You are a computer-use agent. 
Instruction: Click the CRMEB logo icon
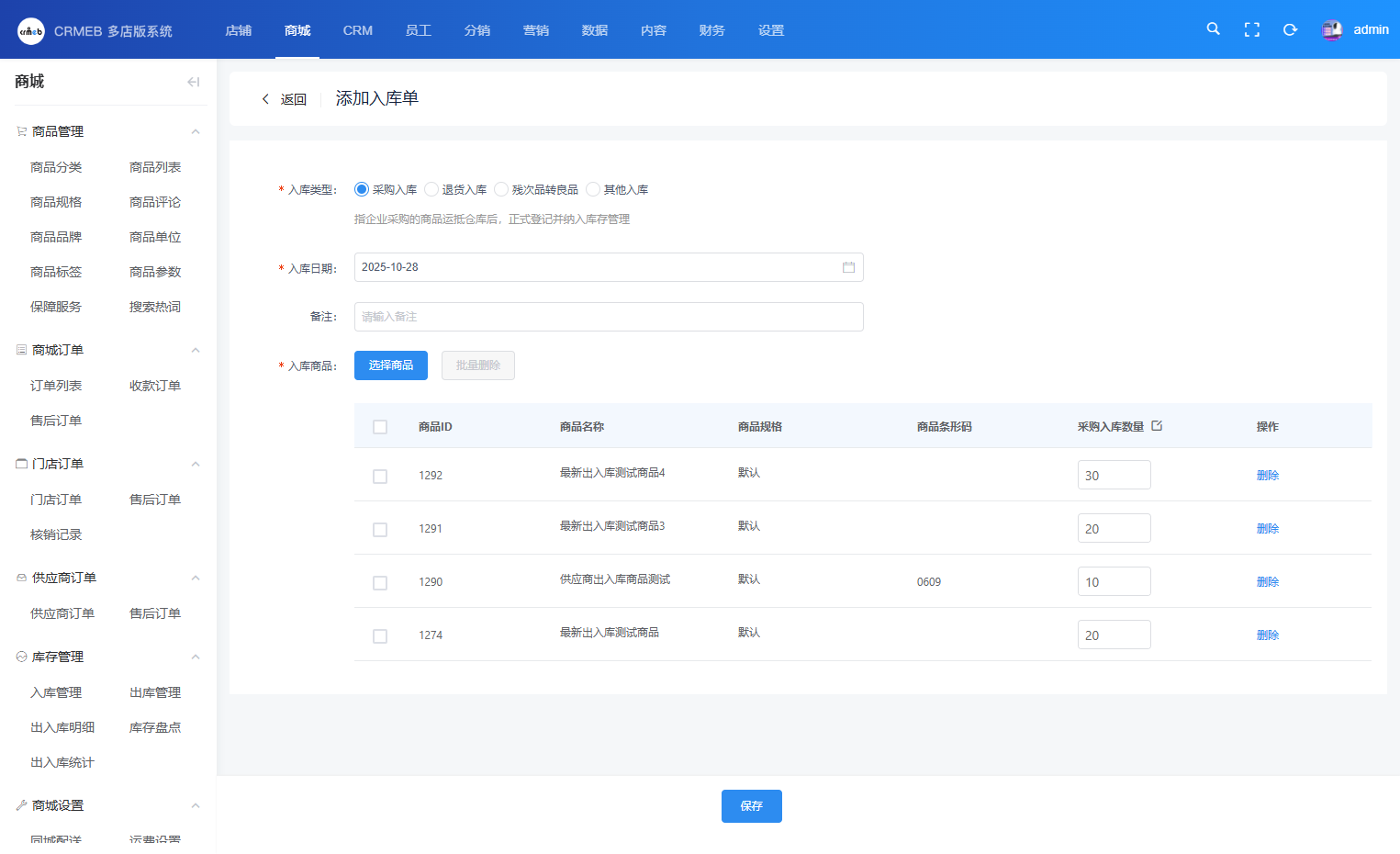(31, 31)
